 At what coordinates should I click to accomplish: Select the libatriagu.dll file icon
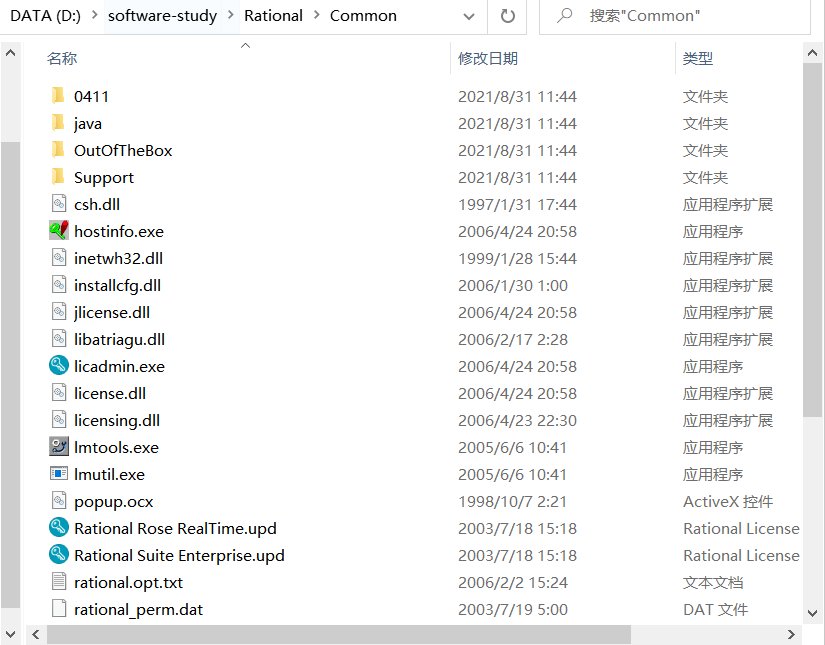click(x=59, y=339)
